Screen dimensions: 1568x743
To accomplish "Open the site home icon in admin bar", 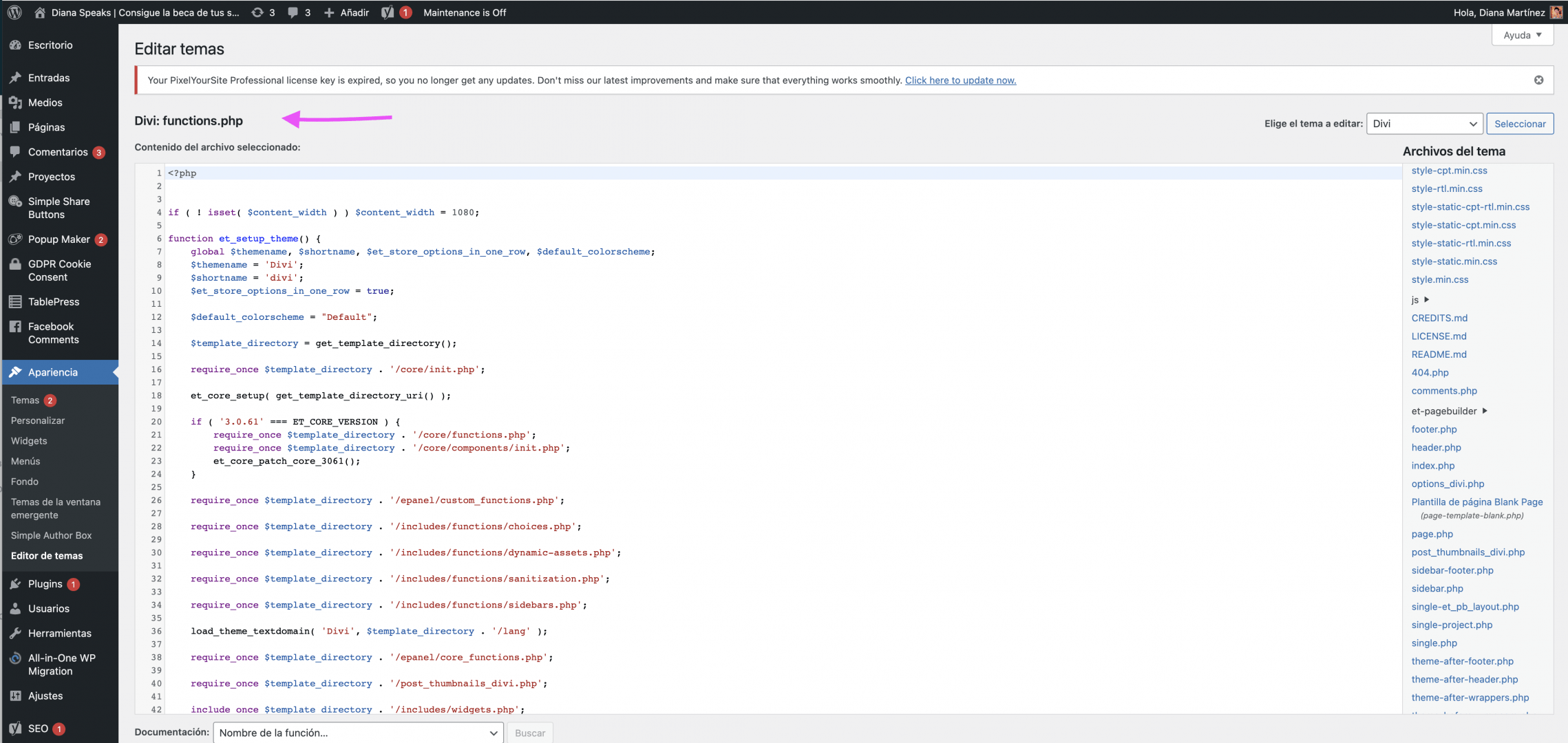I will tap(39, 12).
